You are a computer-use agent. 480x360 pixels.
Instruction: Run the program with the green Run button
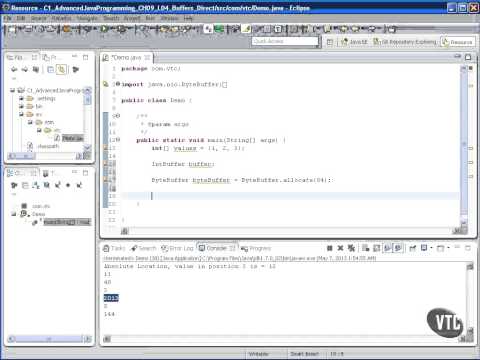(x=104, y=29)
